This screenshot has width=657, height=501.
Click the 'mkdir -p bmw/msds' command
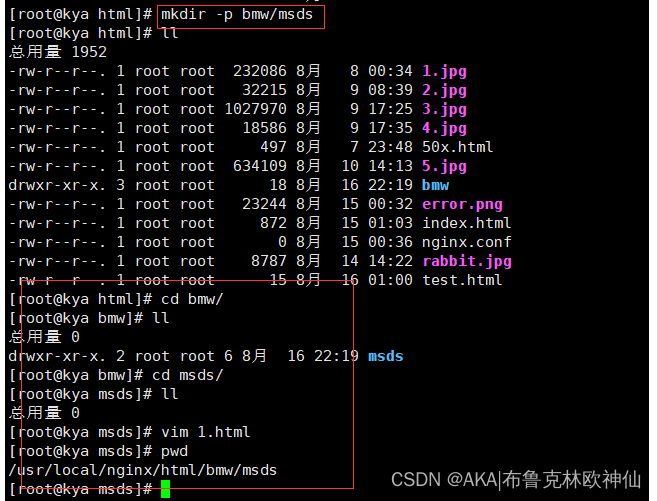237,15
